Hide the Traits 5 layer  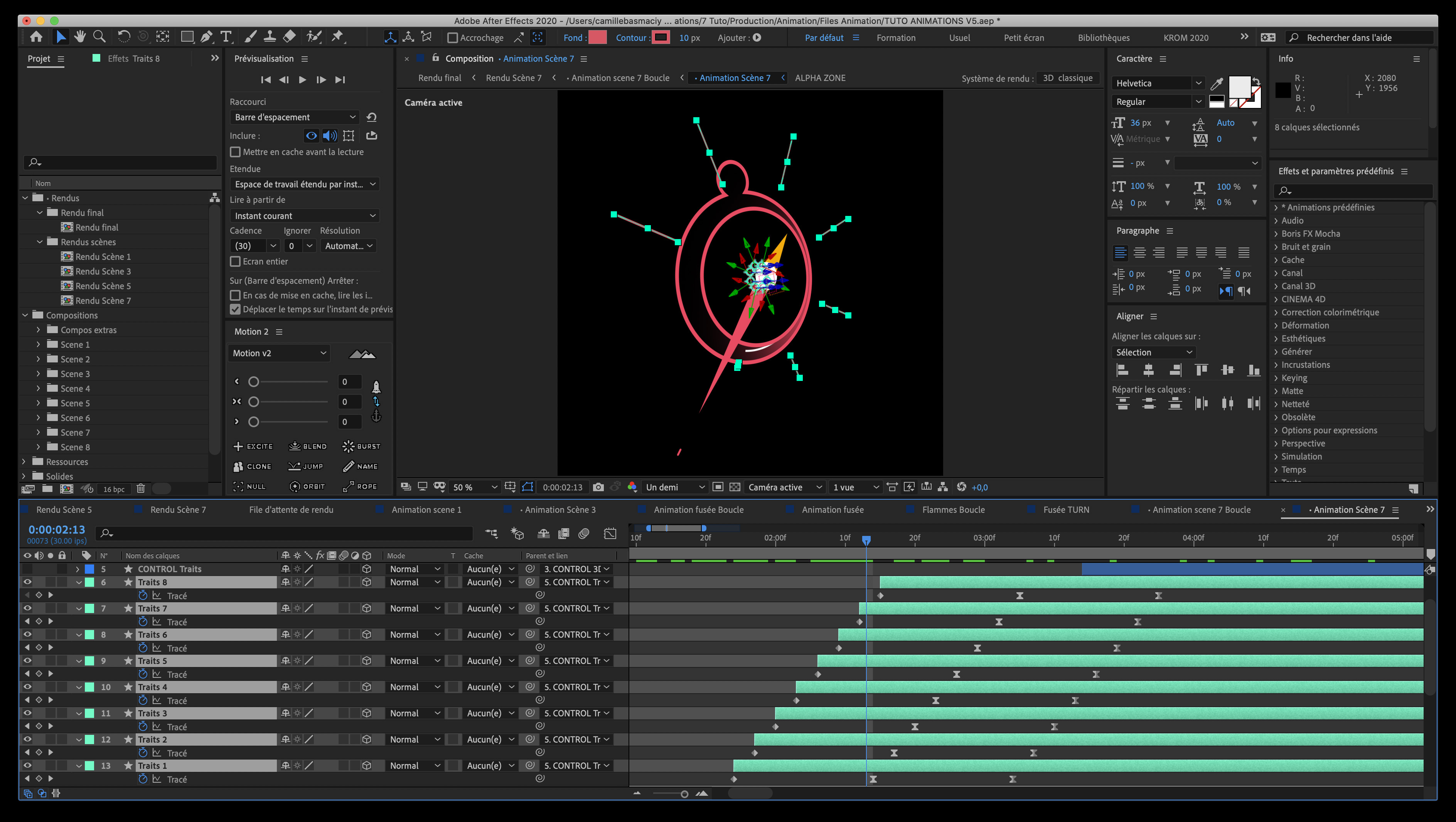pos(27,660)
